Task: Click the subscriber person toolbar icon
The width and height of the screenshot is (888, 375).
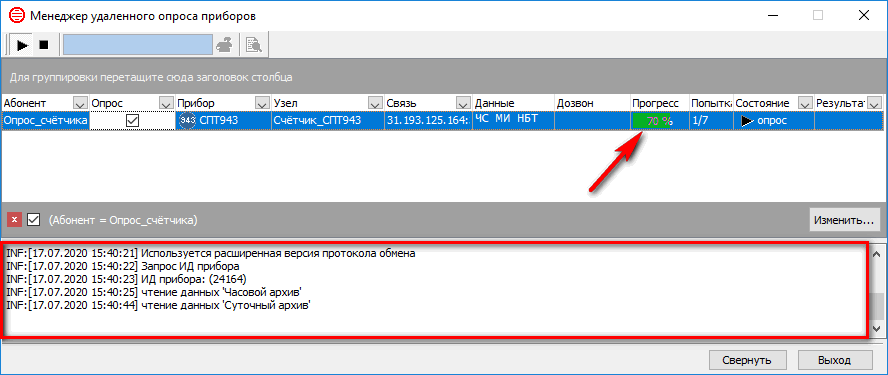Action: click(225, 44)
